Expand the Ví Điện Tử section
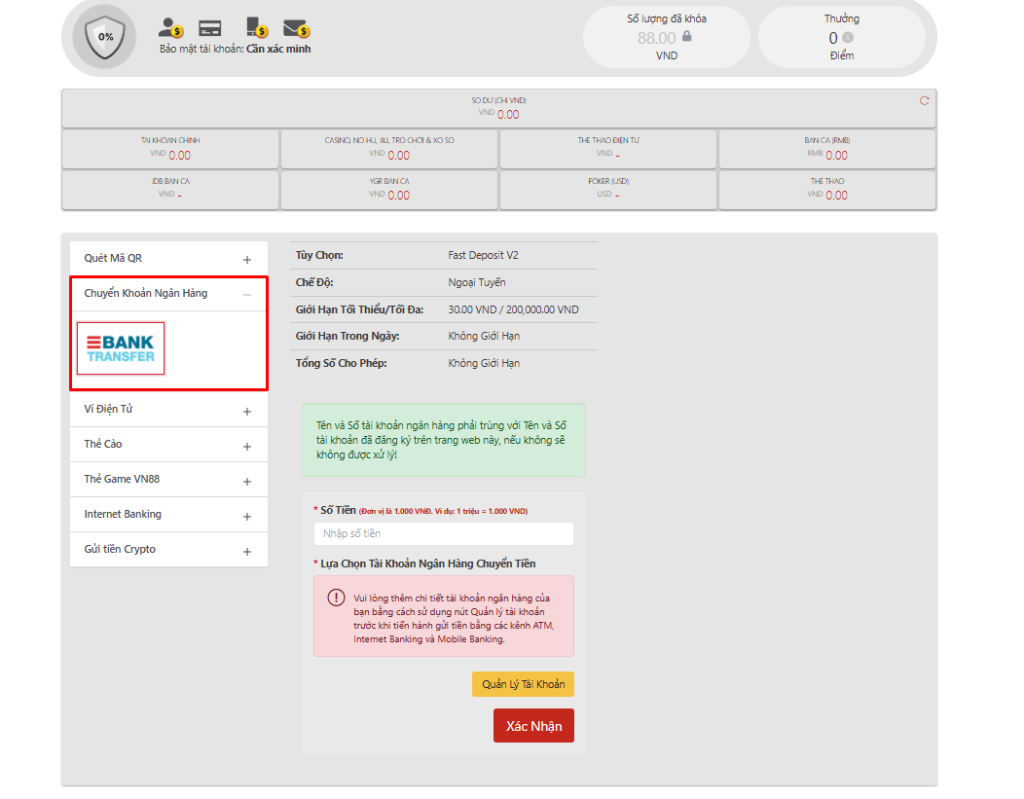 coord(168,410)
